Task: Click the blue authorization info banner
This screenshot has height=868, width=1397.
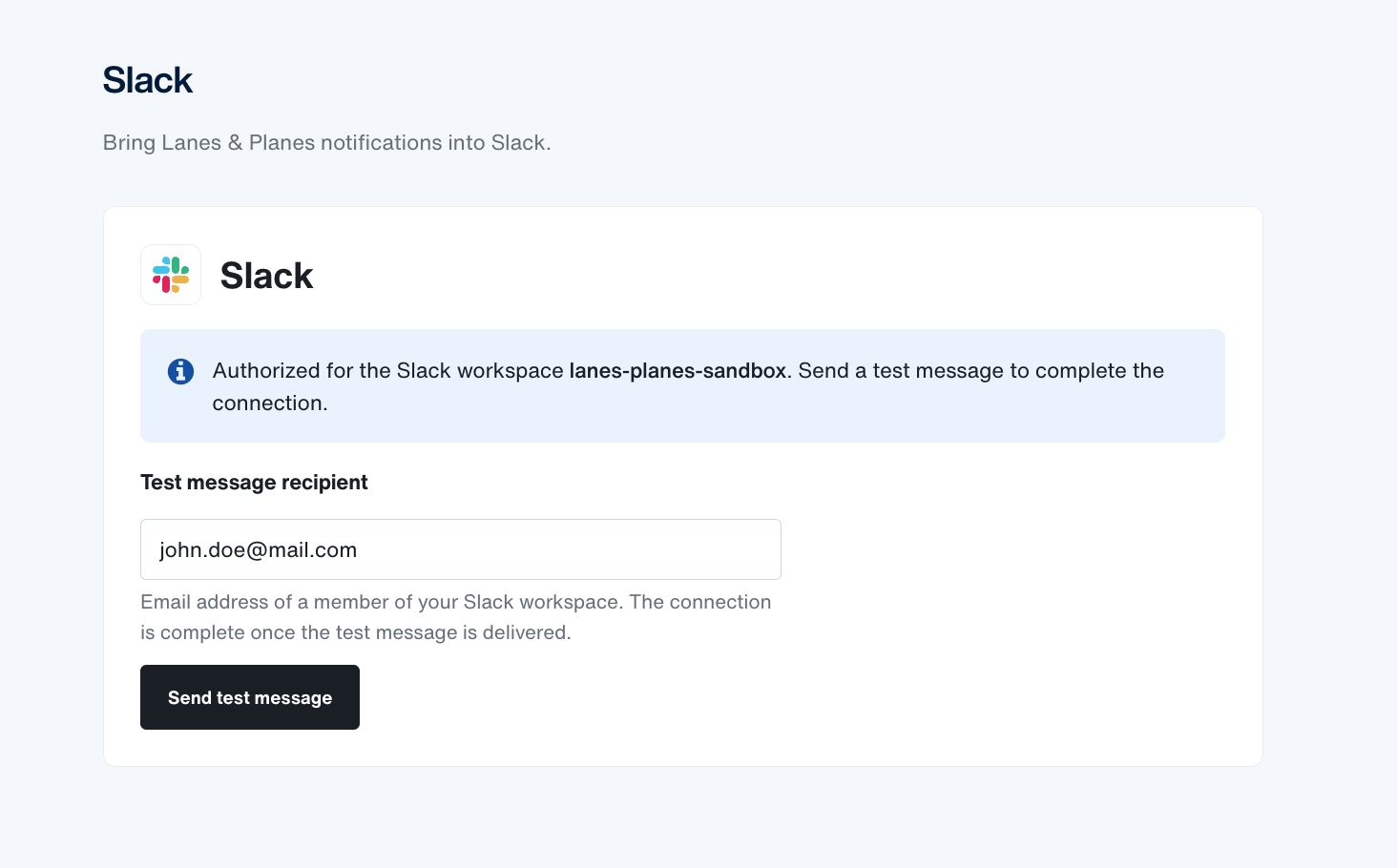Action: point(682,385)
